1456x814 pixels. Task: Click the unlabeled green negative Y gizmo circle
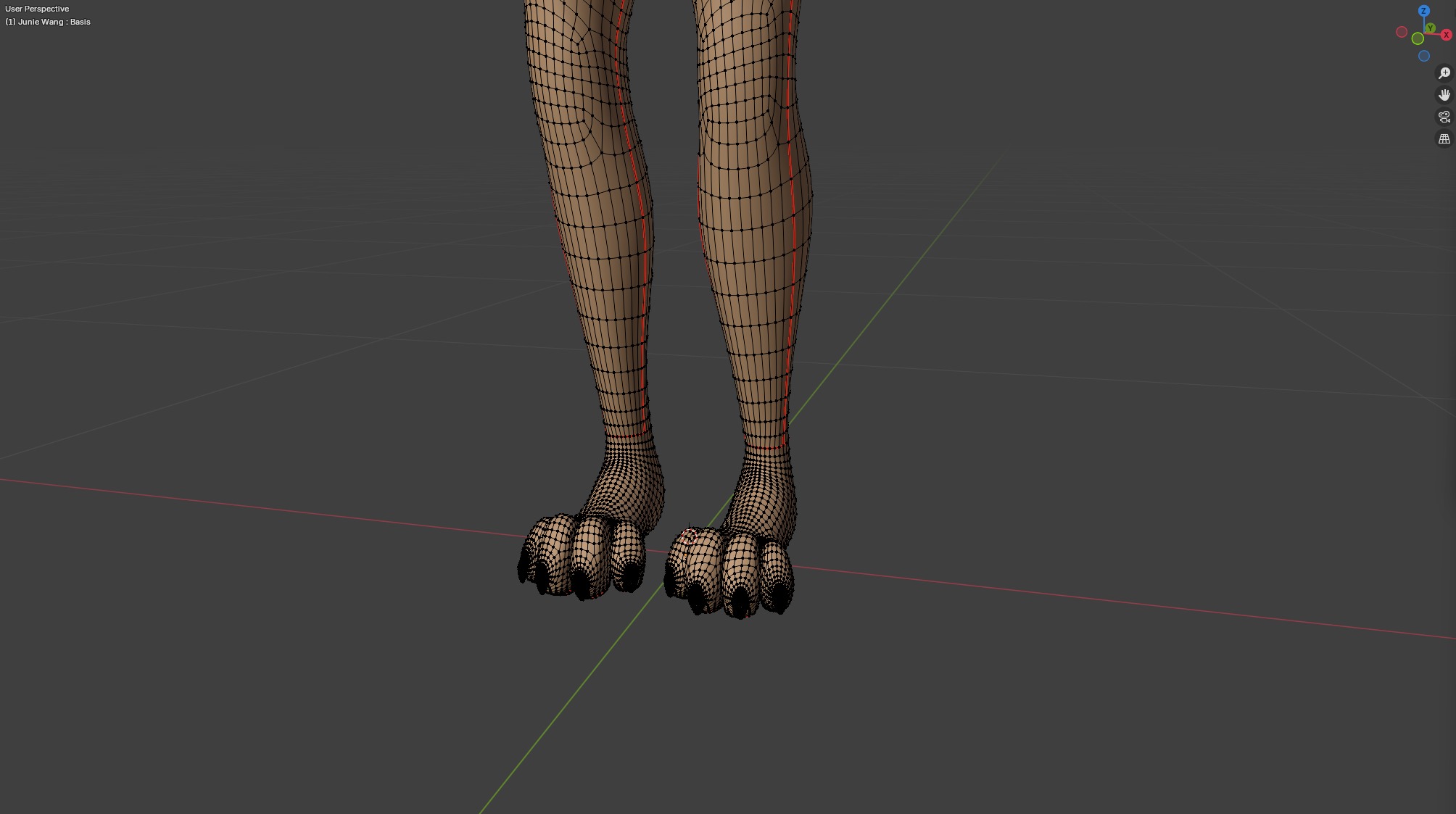pos(1418,38)
